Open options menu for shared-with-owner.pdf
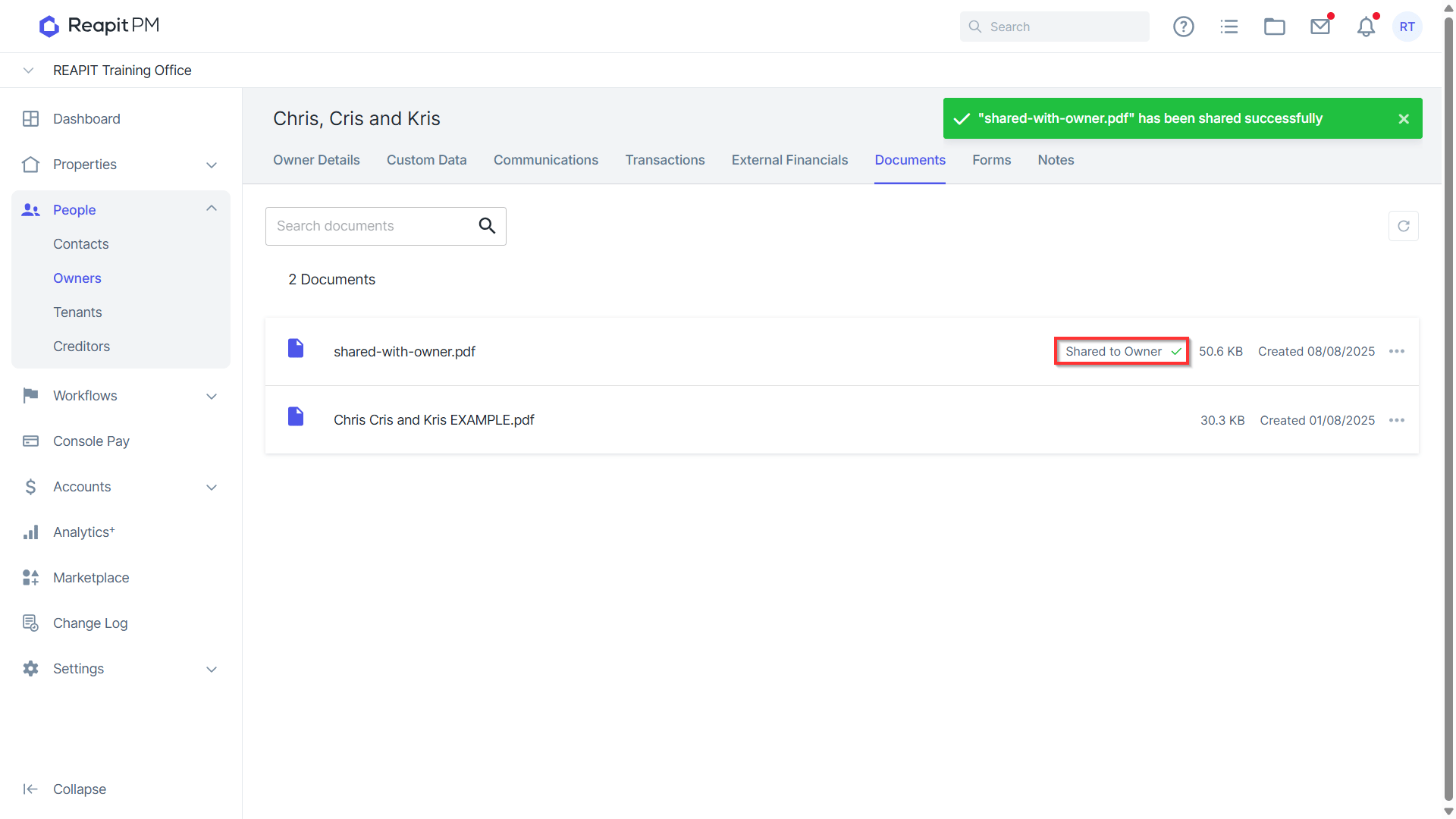Screen dimensions: 1456x819 coord(1397,351)
